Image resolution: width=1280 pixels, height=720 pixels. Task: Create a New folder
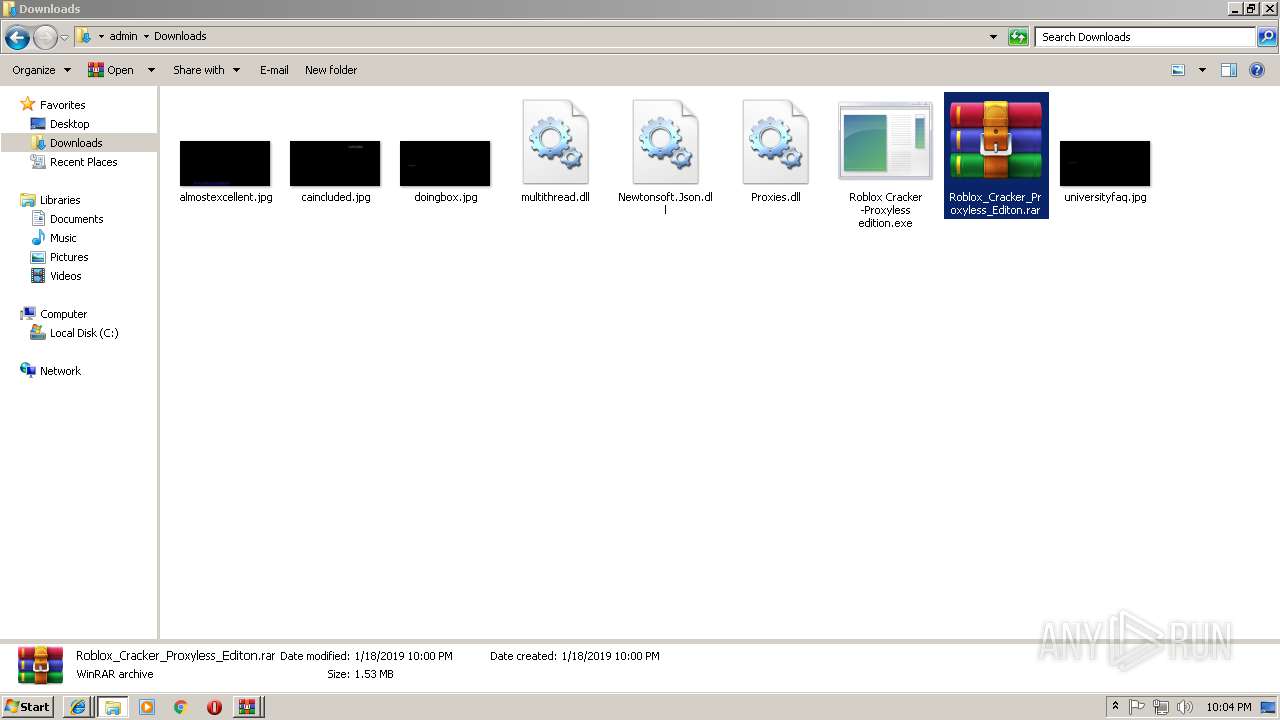[331, 70]
